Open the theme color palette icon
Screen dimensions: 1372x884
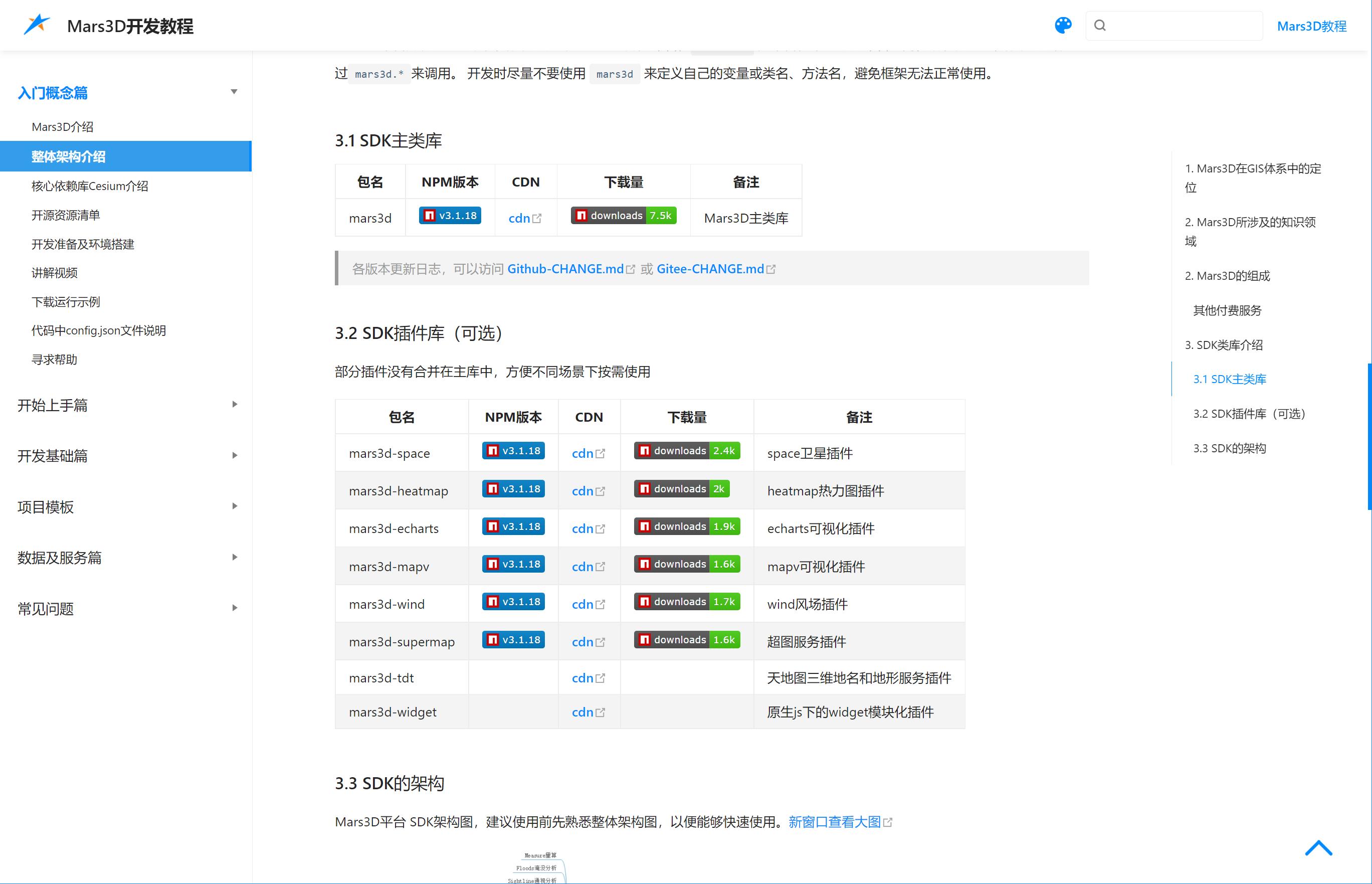tap(1063, 25)
